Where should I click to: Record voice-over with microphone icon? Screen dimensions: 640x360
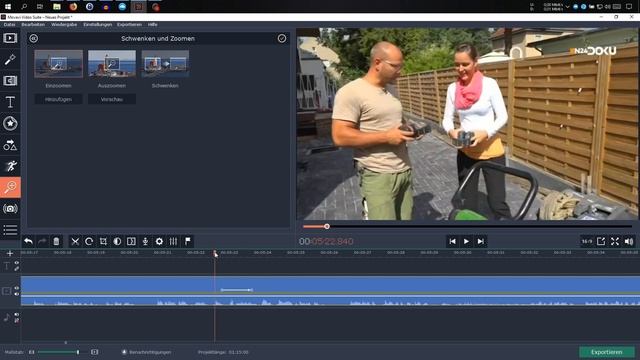point(145,241)
